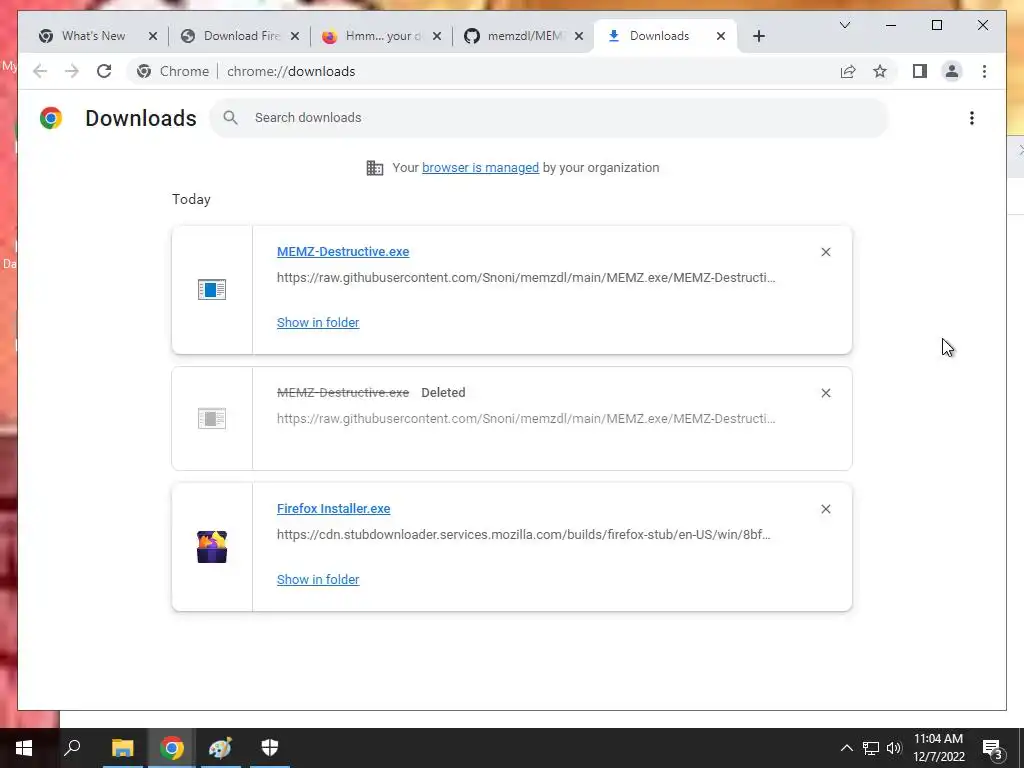Viewport: 1024px width, 768px height.
Task: Open the MEMZ-Destructive.exe download link
Action: point(343,251)
